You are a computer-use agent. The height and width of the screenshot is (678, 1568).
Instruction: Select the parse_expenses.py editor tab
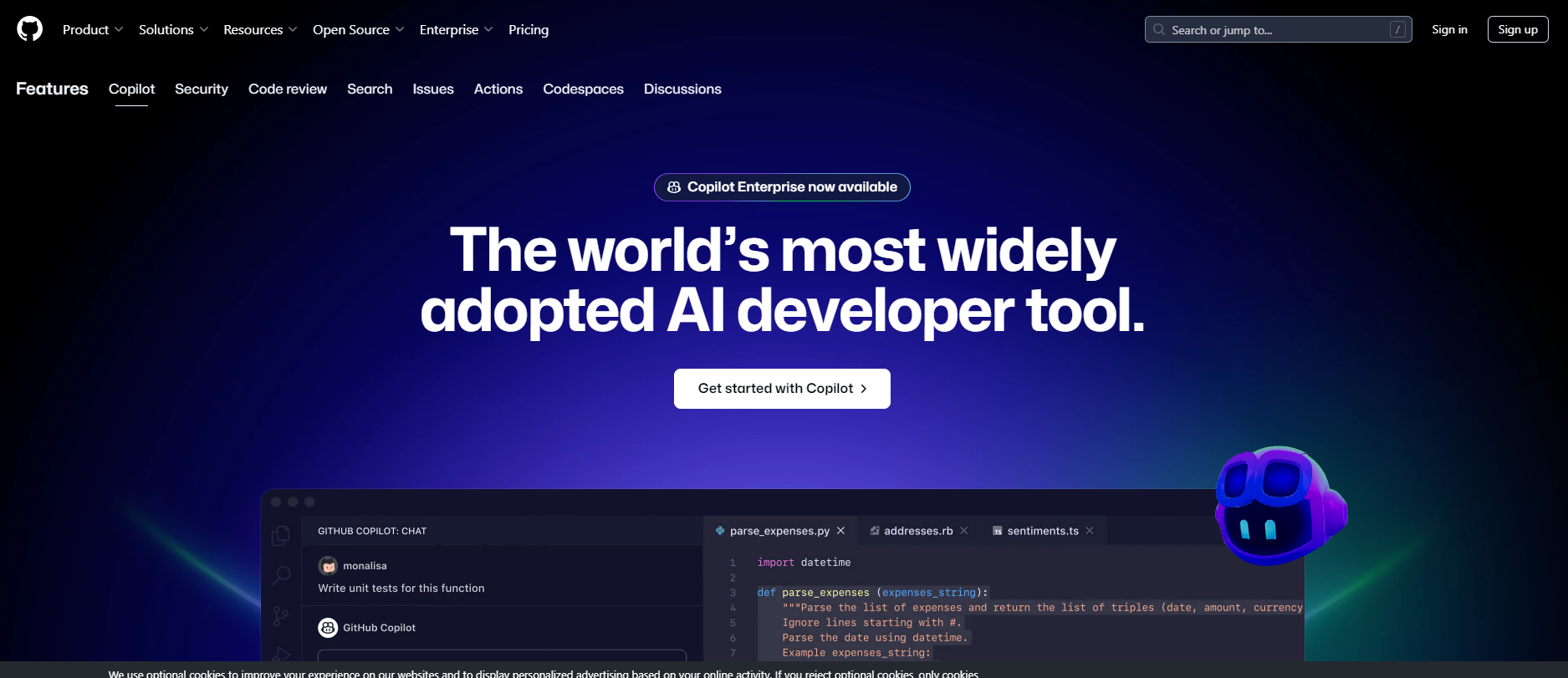pos(779,531)
